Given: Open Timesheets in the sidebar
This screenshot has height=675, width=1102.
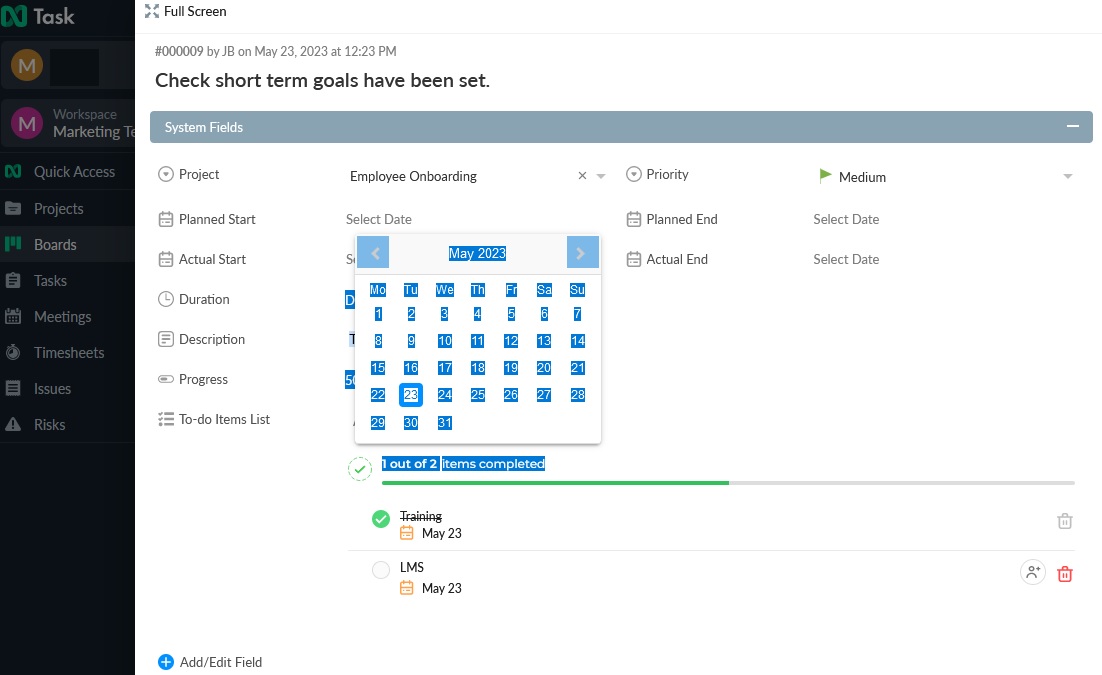Looking at the screenshot, I should coord(69,352).
